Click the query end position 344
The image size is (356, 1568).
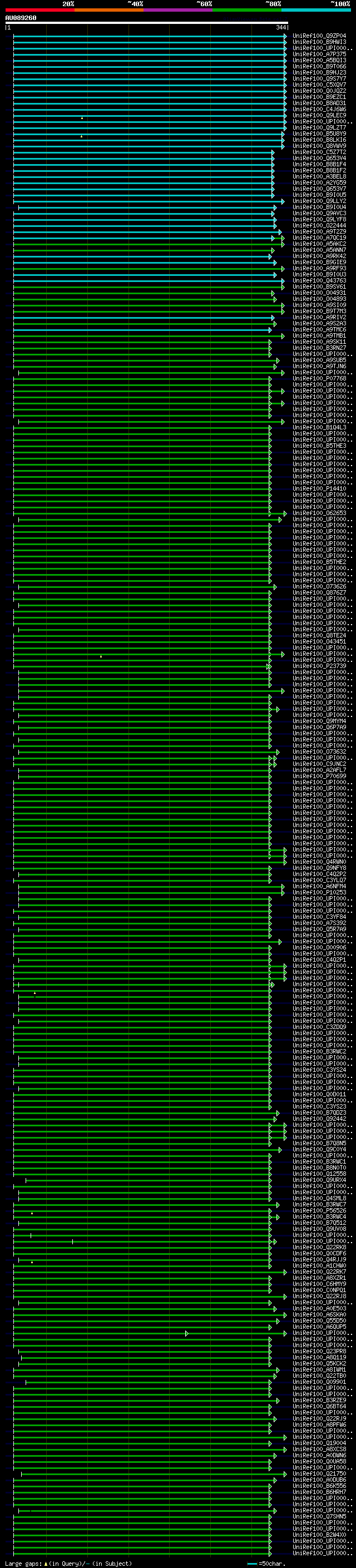(280, 27)
